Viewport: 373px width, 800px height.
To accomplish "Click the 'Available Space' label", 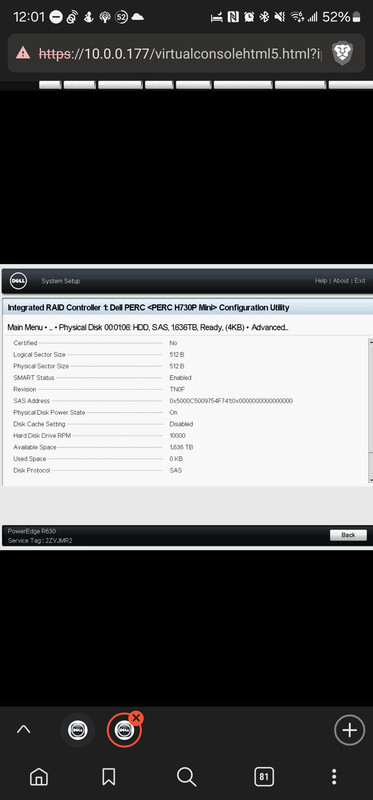I will pos(35,447).
